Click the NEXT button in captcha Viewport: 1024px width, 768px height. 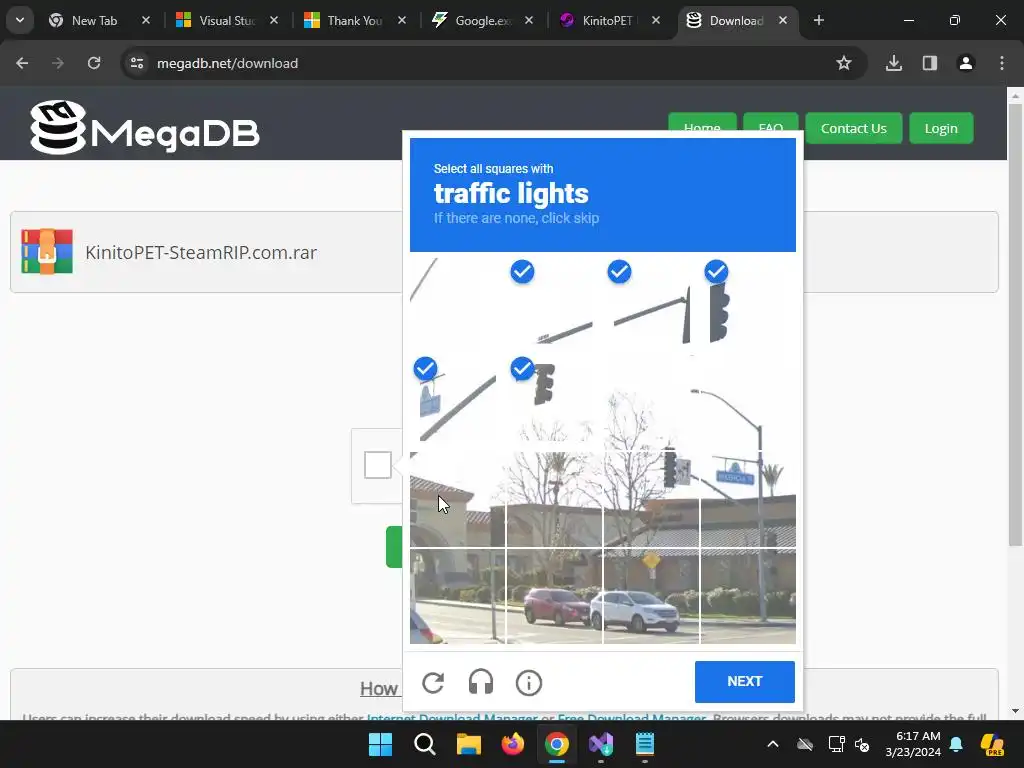coord(744,681)
